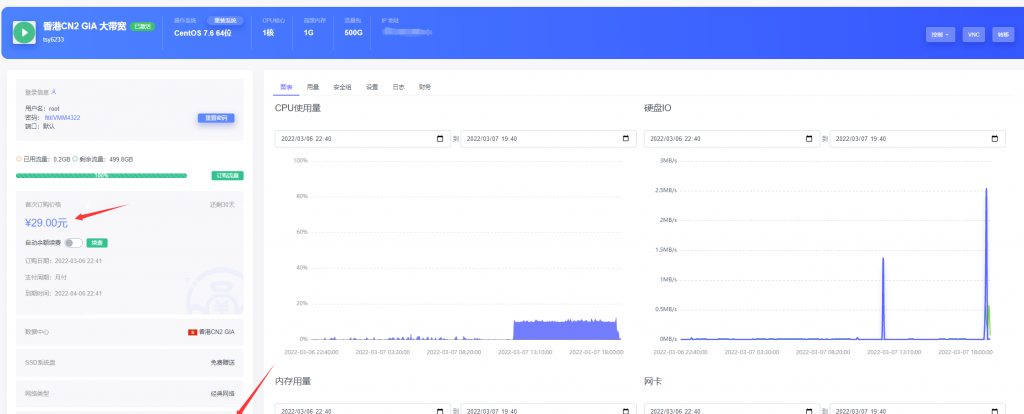Click the 重装系统 button
1024x414 pixels.
[226, 20]
